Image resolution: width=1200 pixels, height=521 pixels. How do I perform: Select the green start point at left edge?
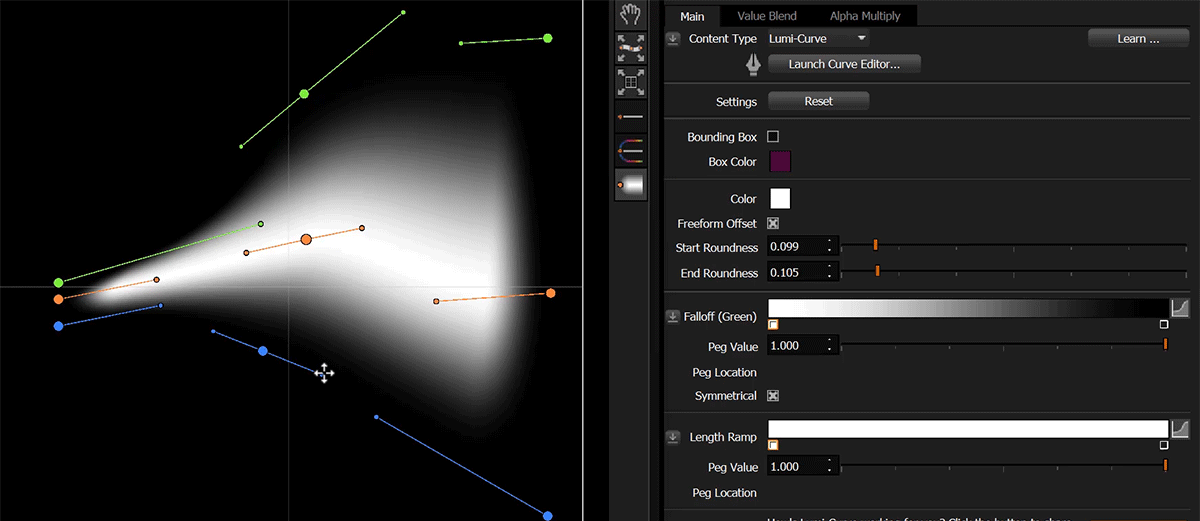coord(59,283)
